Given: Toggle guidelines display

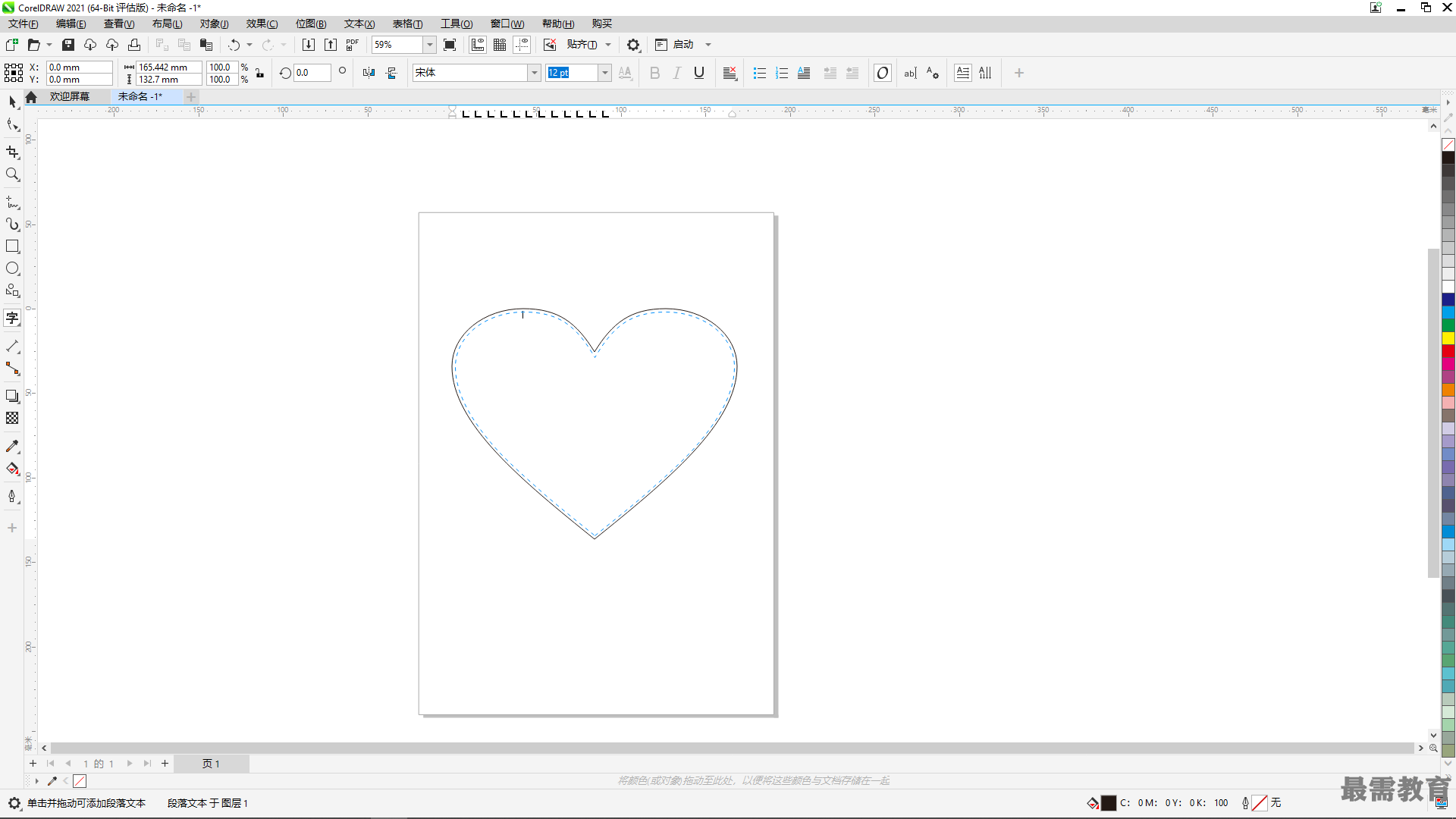Looking at the screenshot, I should [522, 45].
